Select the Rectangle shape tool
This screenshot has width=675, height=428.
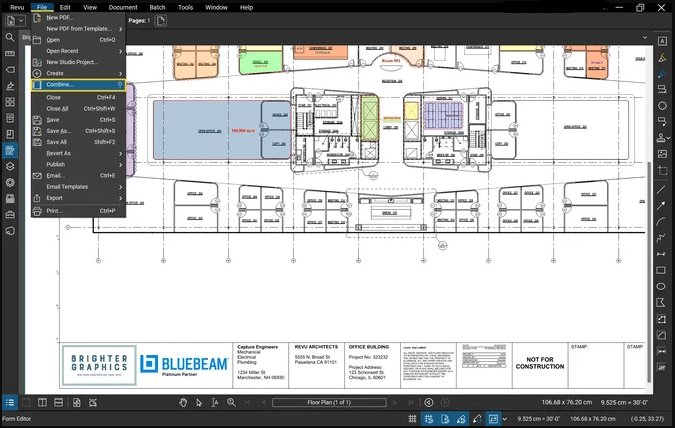[x=661, y=270]
